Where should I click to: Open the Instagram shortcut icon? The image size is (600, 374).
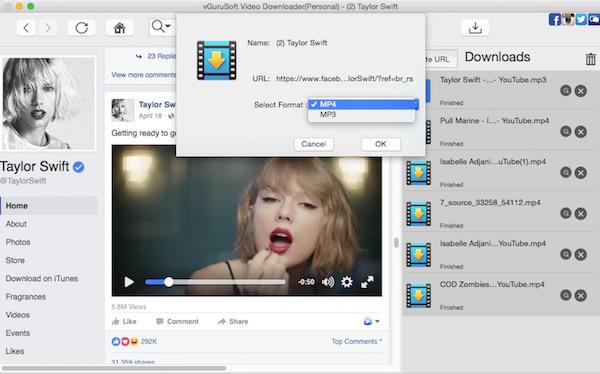click(568, 19)
